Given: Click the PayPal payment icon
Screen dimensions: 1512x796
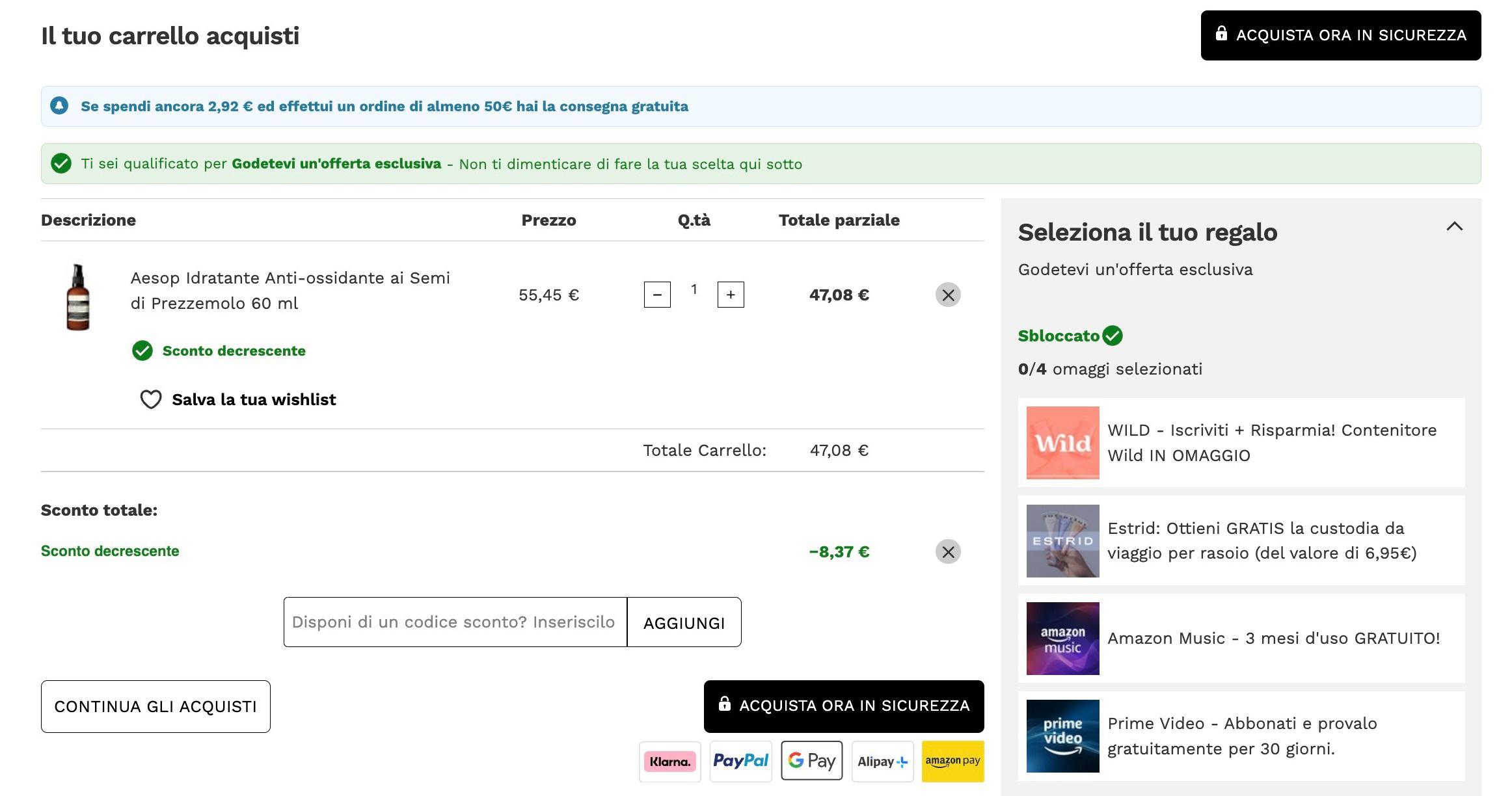Looking at the screenshot, I should (740, 761).
